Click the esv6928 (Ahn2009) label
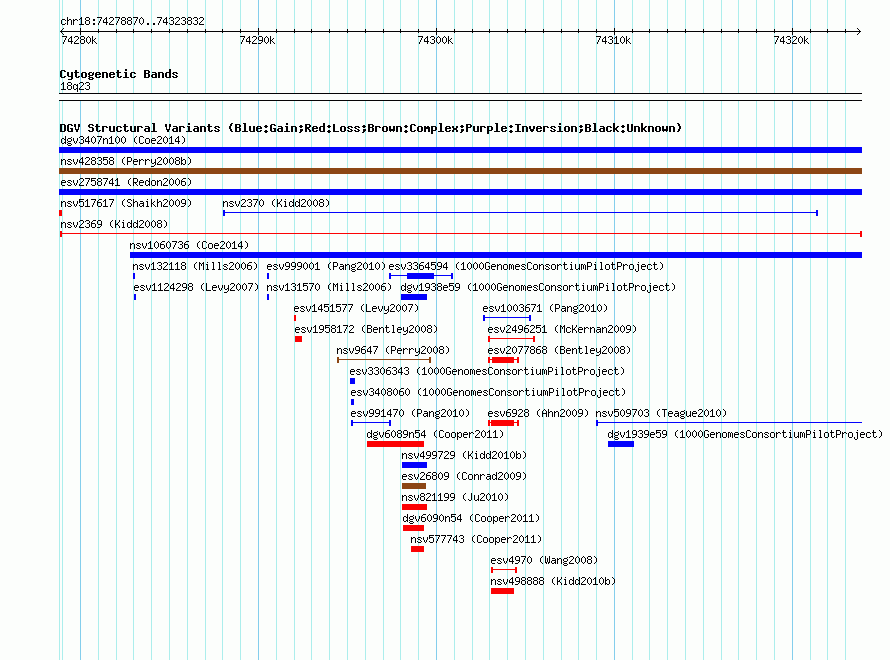Screen dimensions: 890x660 pos(538,413)
